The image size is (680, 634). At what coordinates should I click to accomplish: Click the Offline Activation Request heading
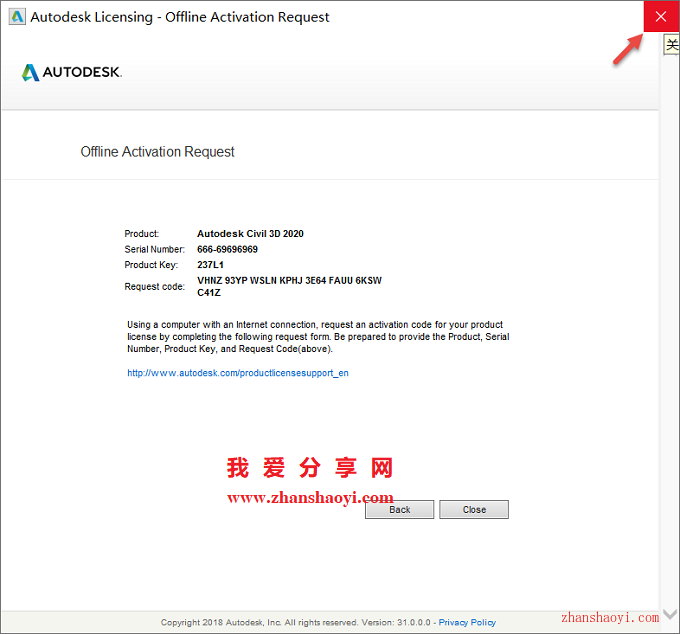(157, 152)
